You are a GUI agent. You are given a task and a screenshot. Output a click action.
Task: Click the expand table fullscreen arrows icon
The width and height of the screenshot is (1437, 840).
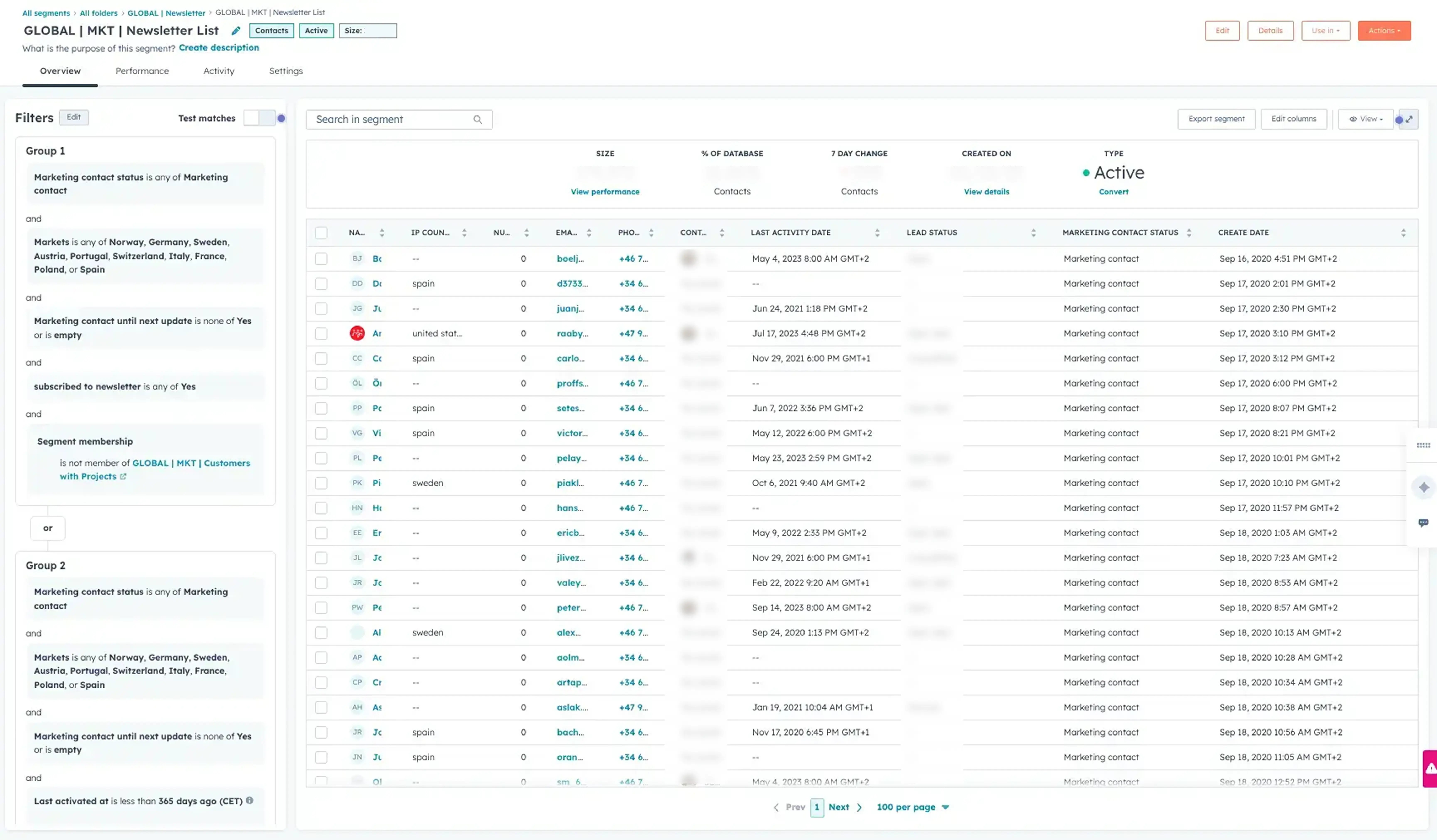(1409, 119)
